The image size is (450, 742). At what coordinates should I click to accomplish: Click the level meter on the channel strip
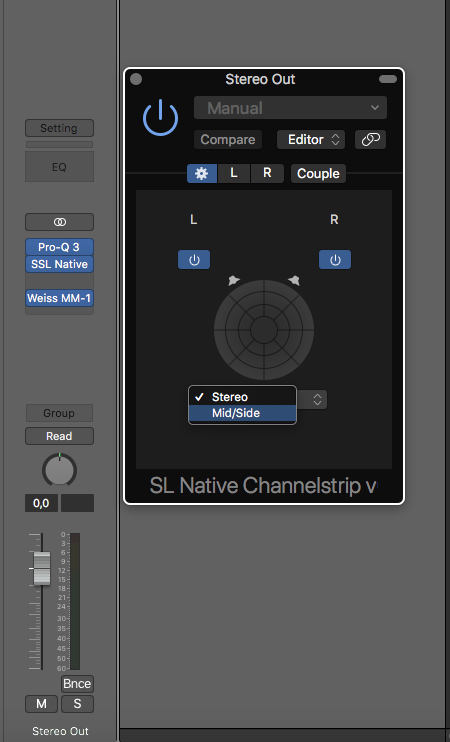75,601
